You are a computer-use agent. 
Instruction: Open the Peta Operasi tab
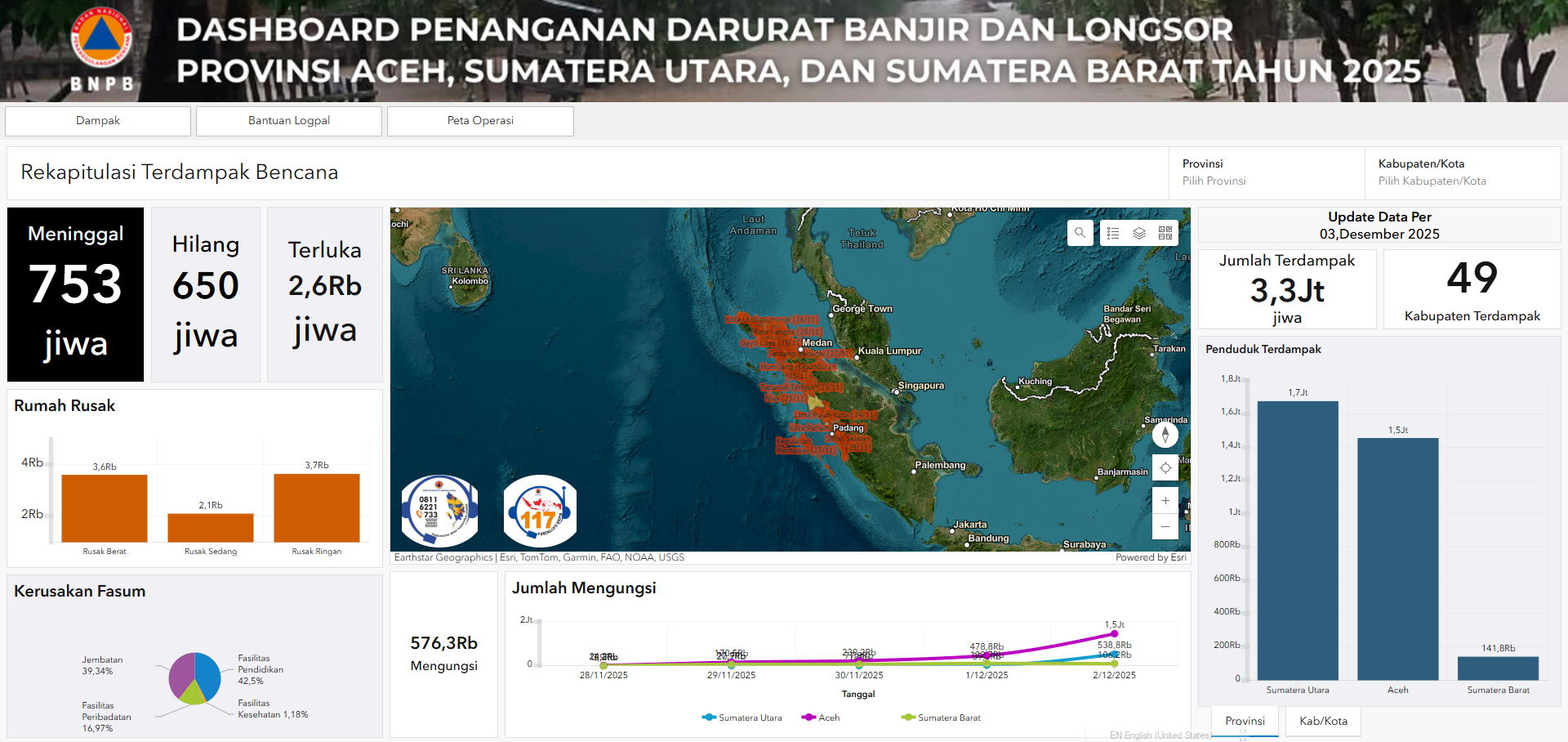click(x=480, y=120)
